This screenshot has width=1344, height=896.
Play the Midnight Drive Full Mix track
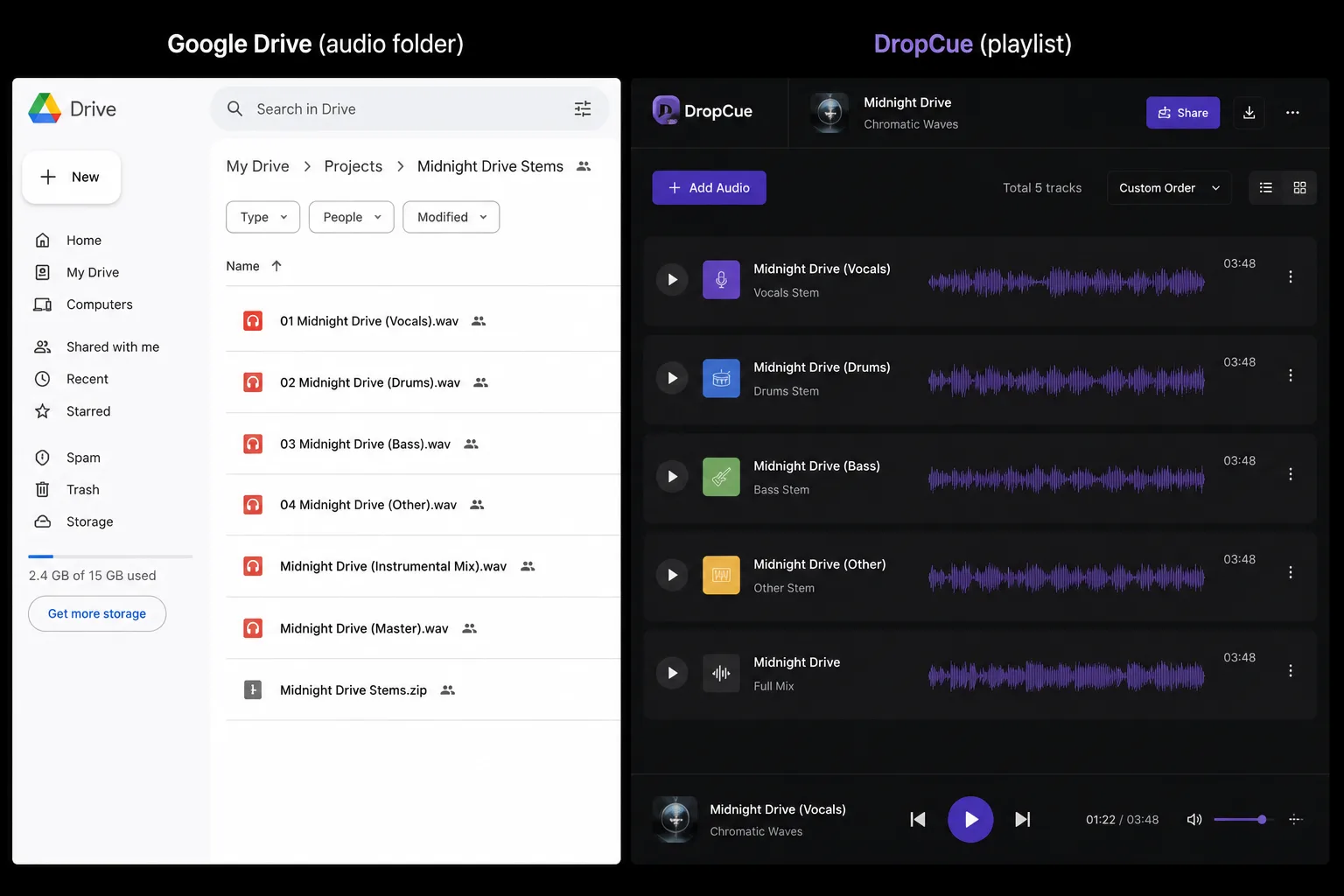672,673
